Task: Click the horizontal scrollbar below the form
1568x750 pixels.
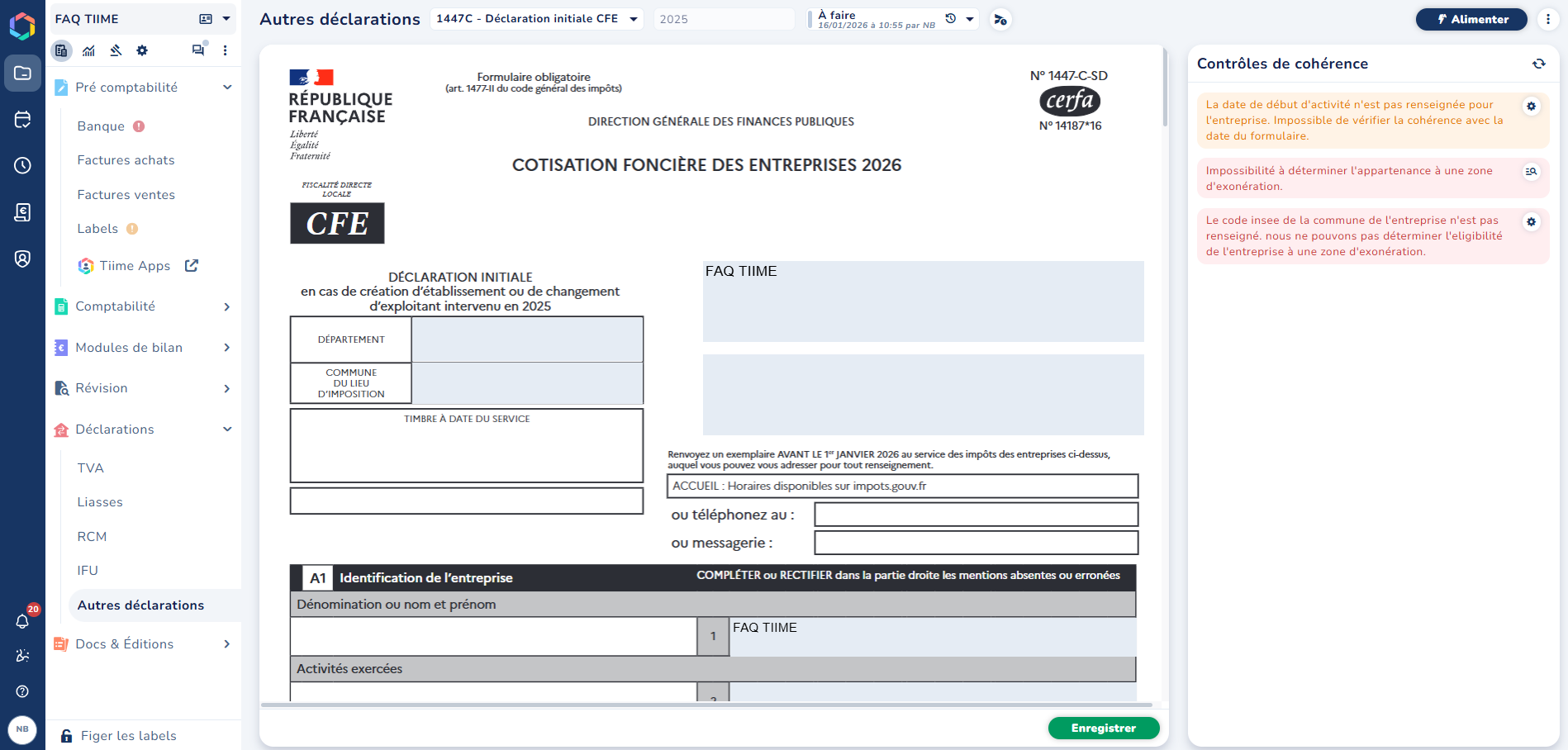Action: point(706,705)
